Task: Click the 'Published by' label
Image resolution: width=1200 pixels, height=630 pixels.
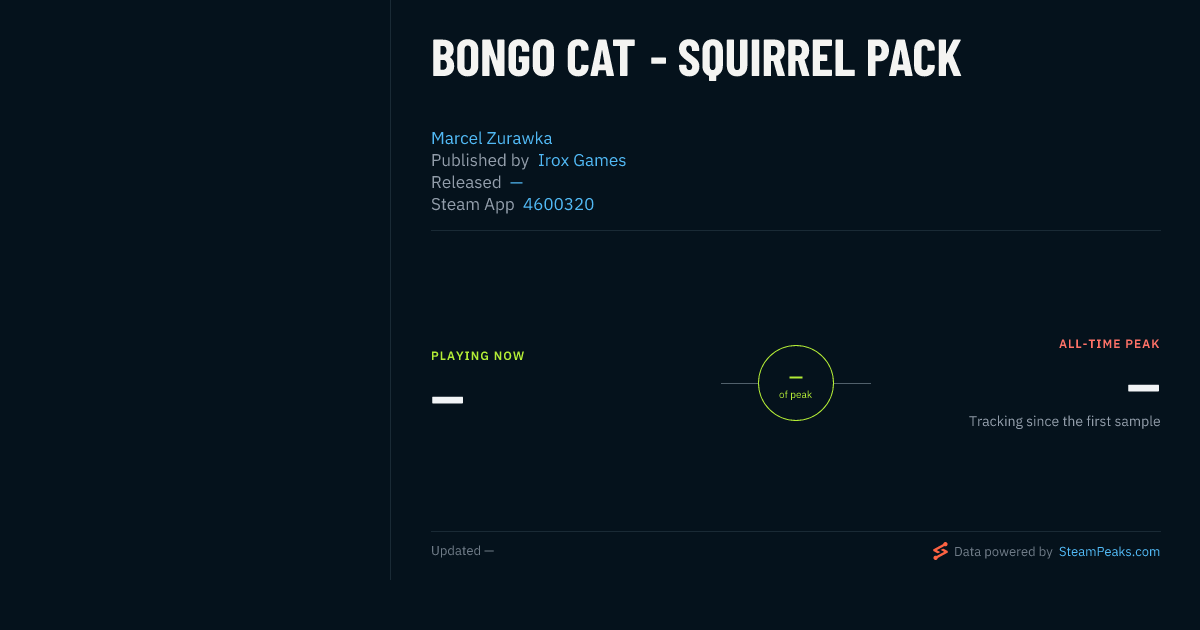Action: pos(480,160)
